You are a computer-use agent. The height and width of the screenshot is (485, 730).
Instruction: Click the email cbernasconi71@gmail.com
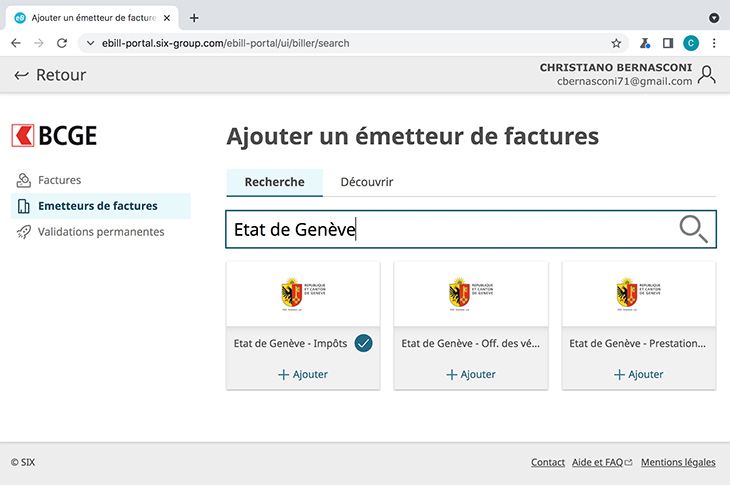[x=624, y=81]
